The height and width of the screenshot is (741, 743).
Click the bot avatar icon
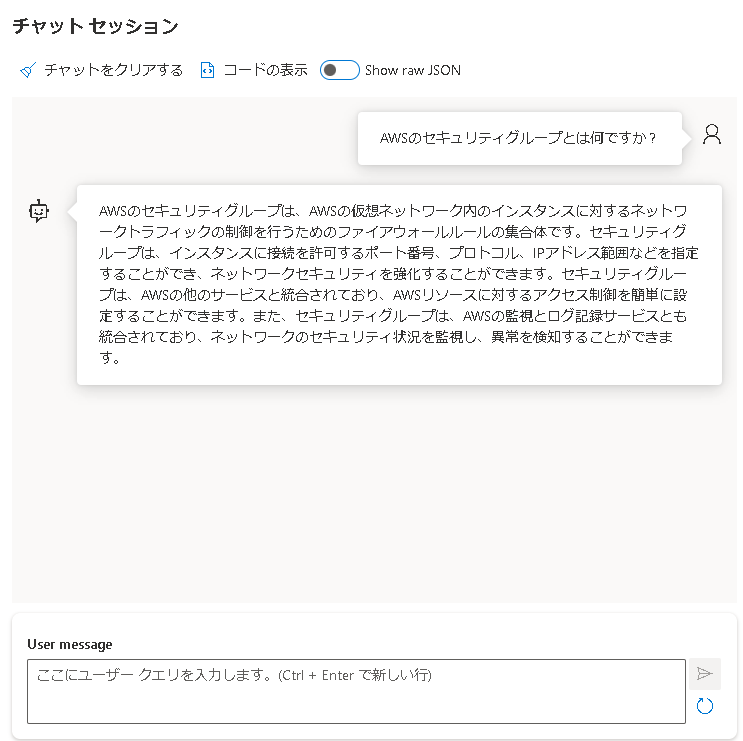coord(38,211)
